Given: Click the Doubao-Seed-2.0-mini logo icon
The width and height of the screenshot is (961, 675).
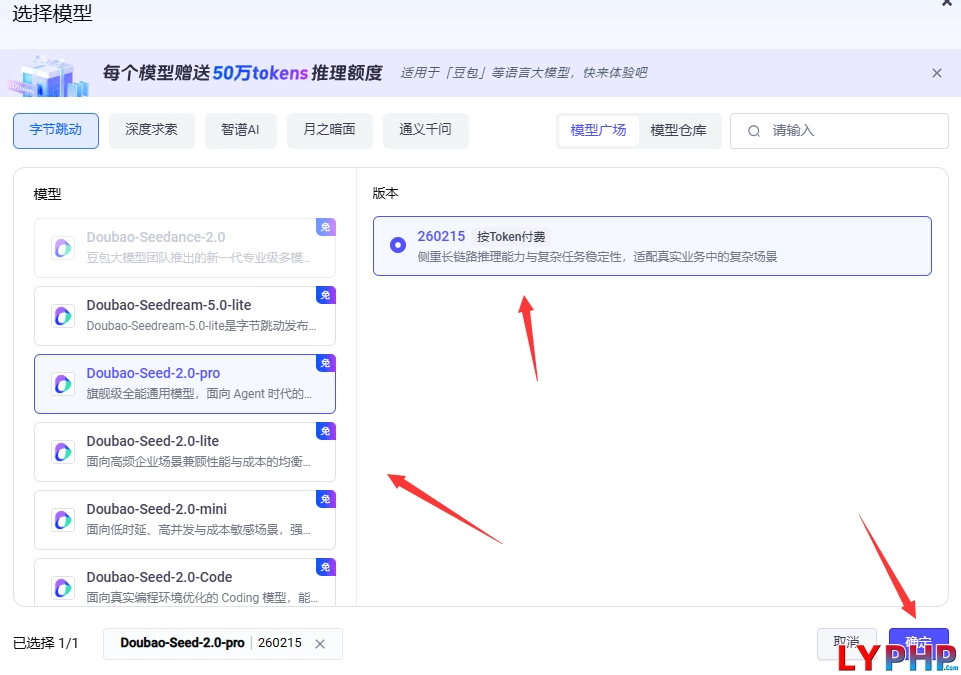Looking at the screenshot, I should [x=62, y=519].
